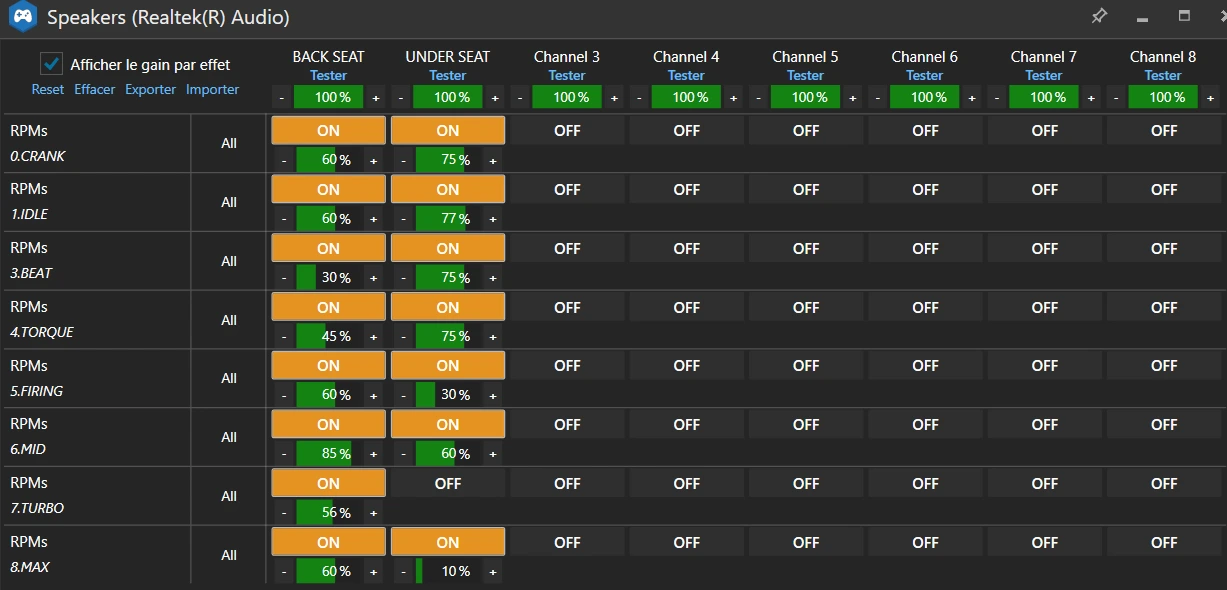Decrease 7.TURBO BACK SEAT gain with minus

pos(283,513)
